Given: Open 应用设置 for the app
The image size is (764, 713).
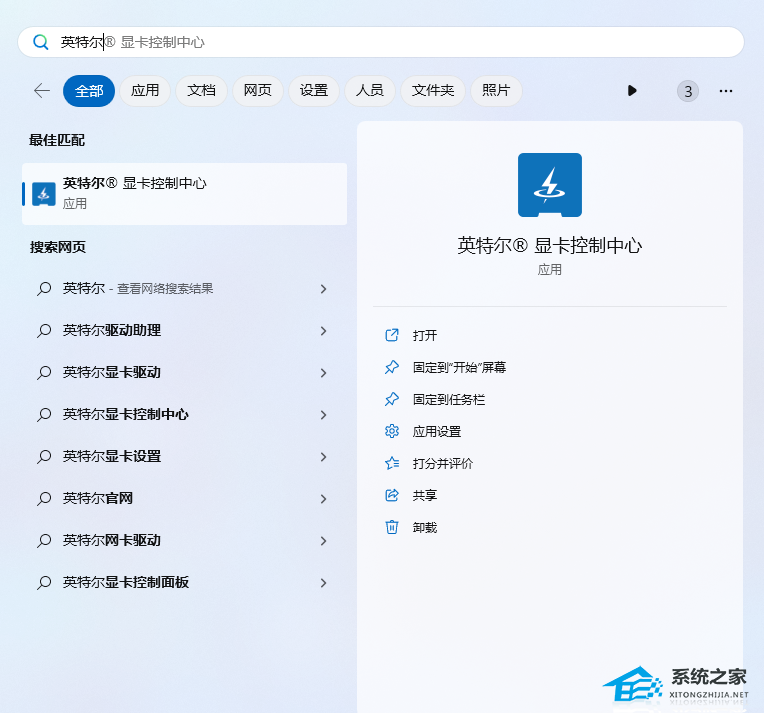Looking at the screenshot, I should coord(437,431).
